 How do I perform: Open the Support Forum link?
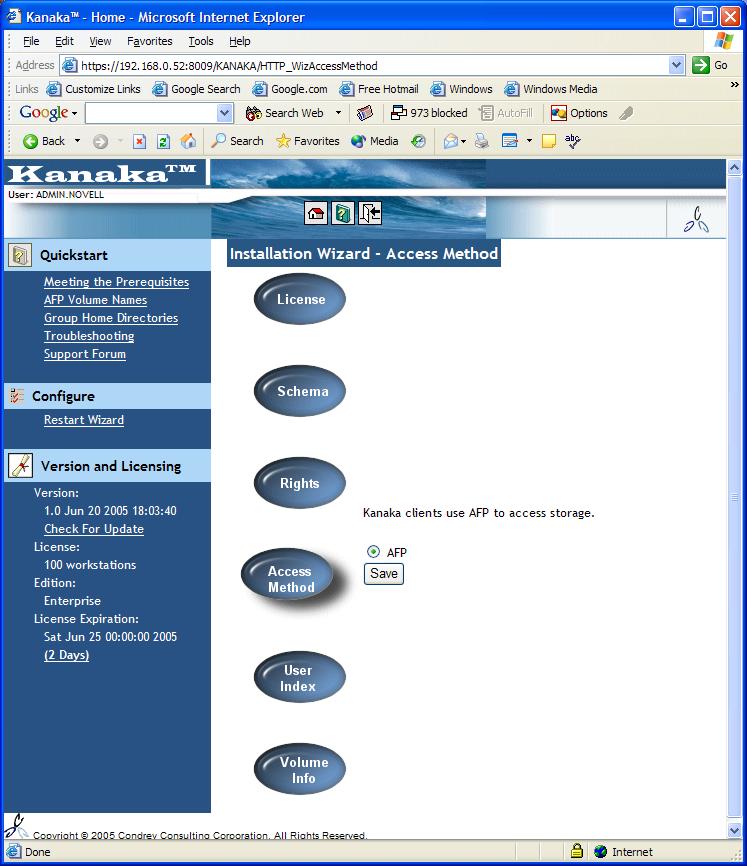click(x=85, y=354)
